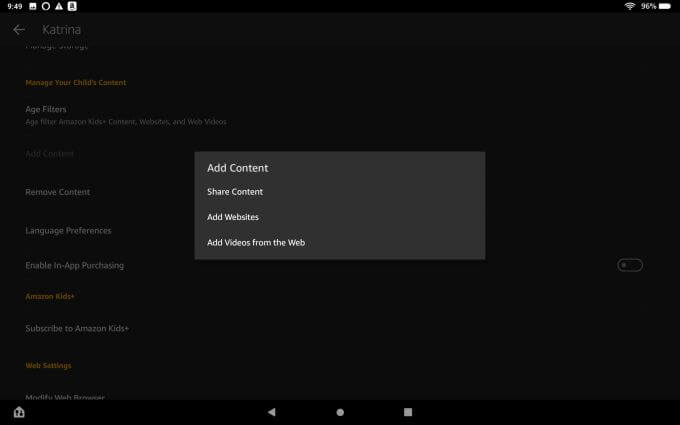Check the Wi-Fi status icon

coord(629,6)
